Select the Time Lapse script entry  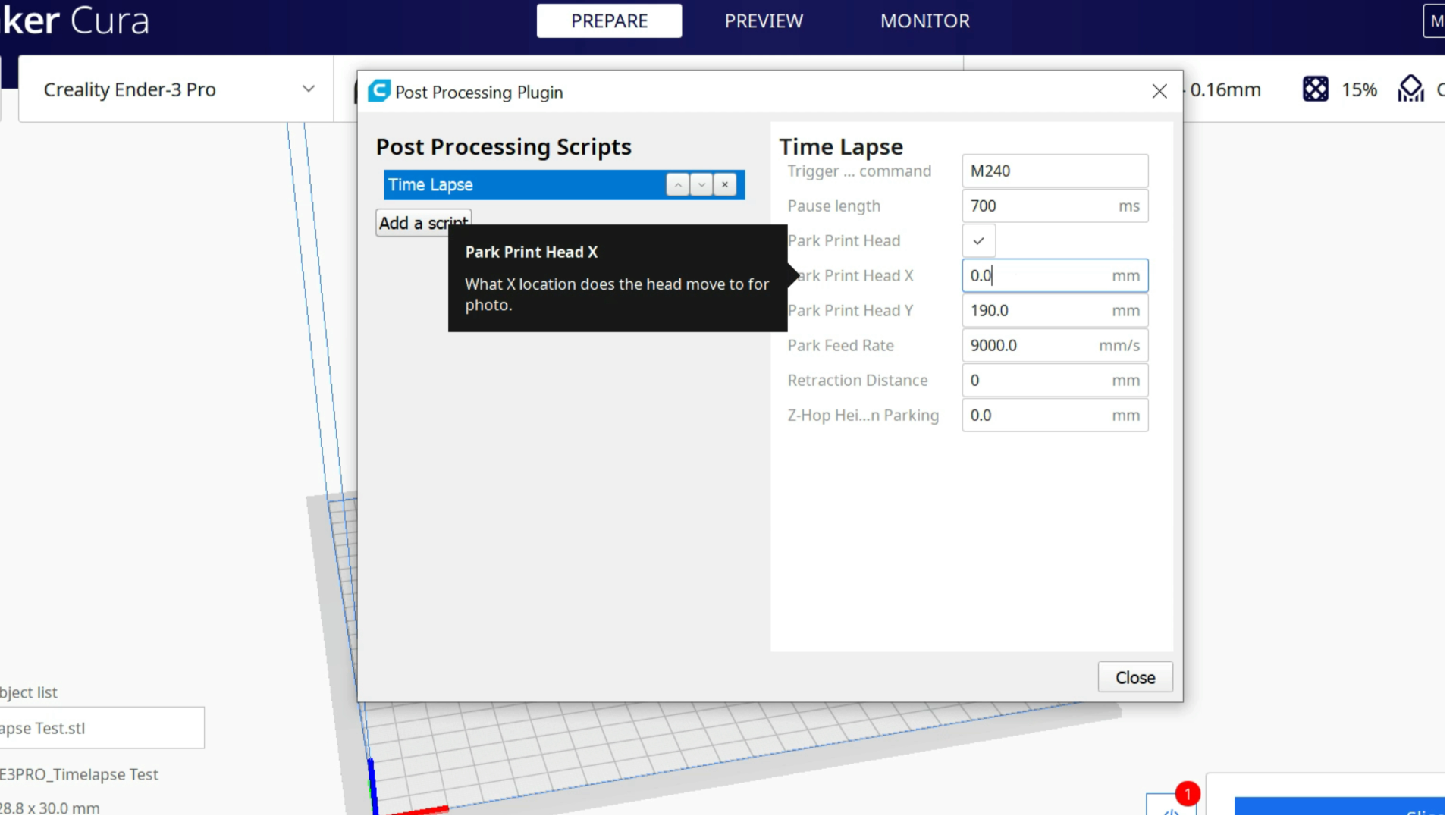(516, 185)
